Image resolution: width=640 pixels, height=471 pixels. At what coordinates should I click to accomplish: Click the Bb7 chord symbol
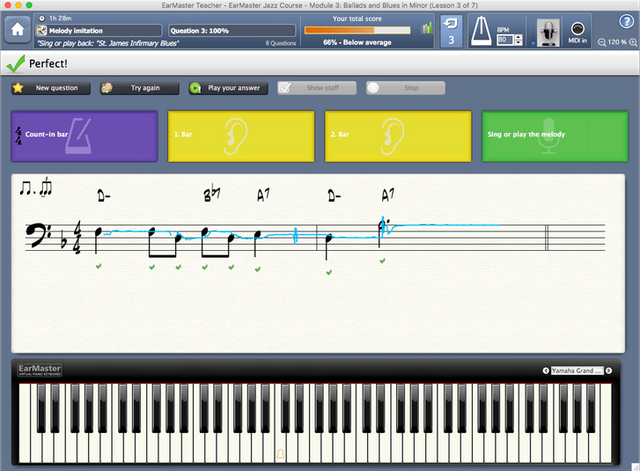[x=211, y=194]
